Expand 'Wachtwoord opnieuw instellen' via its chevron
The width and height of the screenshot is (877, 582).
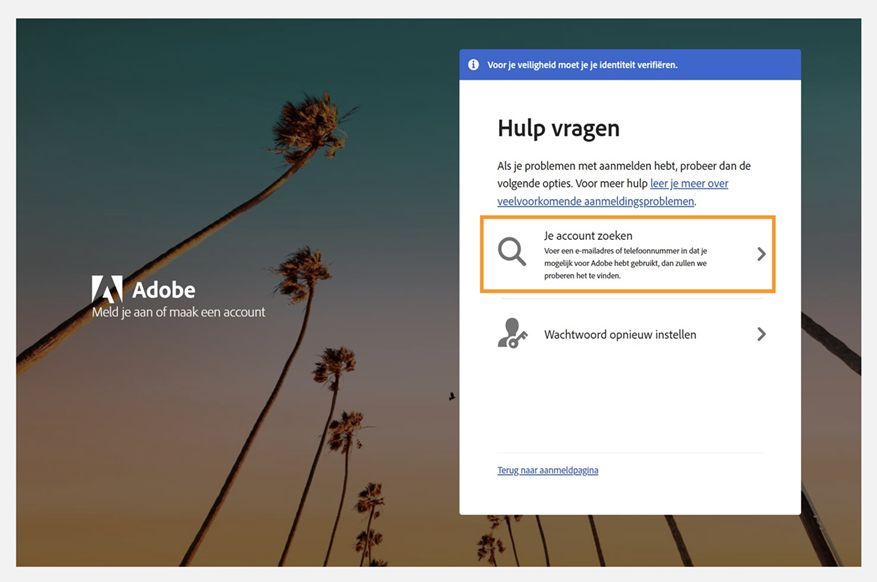pos(762,335)
